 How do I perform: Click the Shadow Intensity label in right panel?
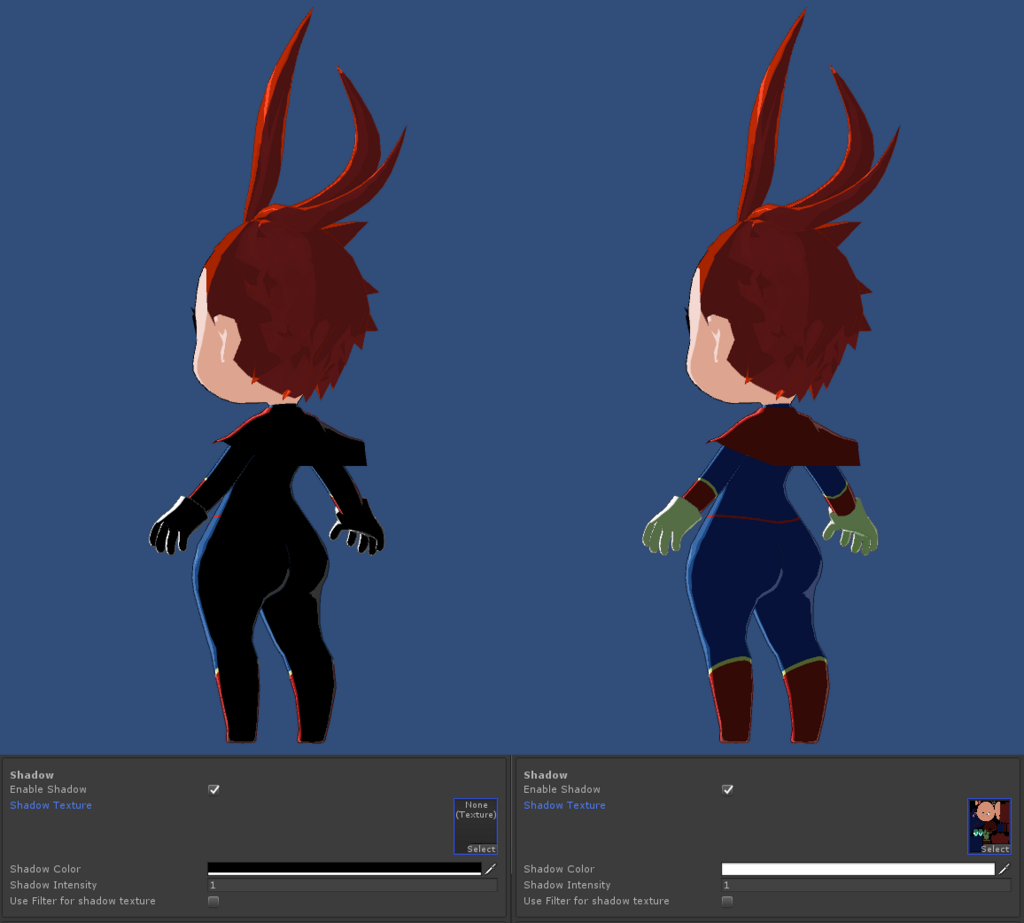coord(568,885)
